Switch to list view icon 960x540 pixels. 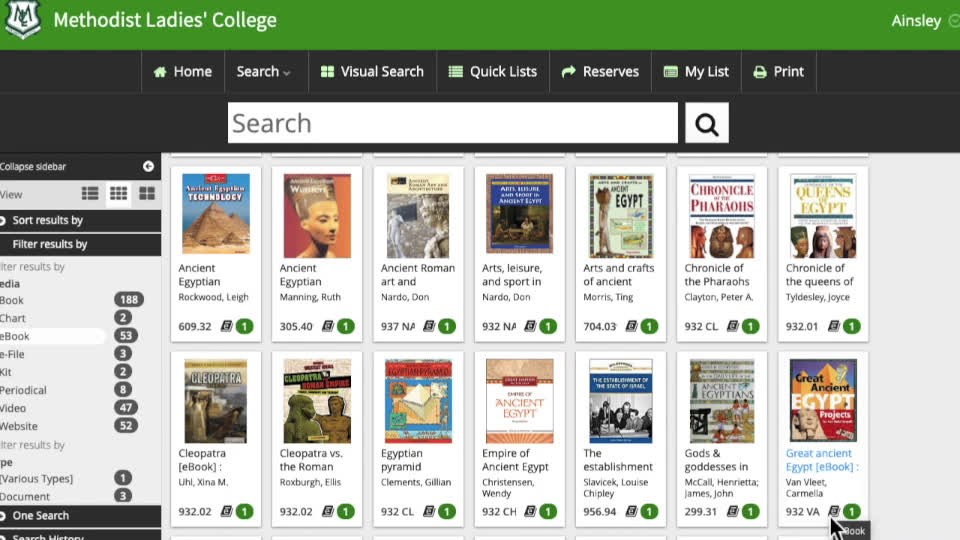90,194
